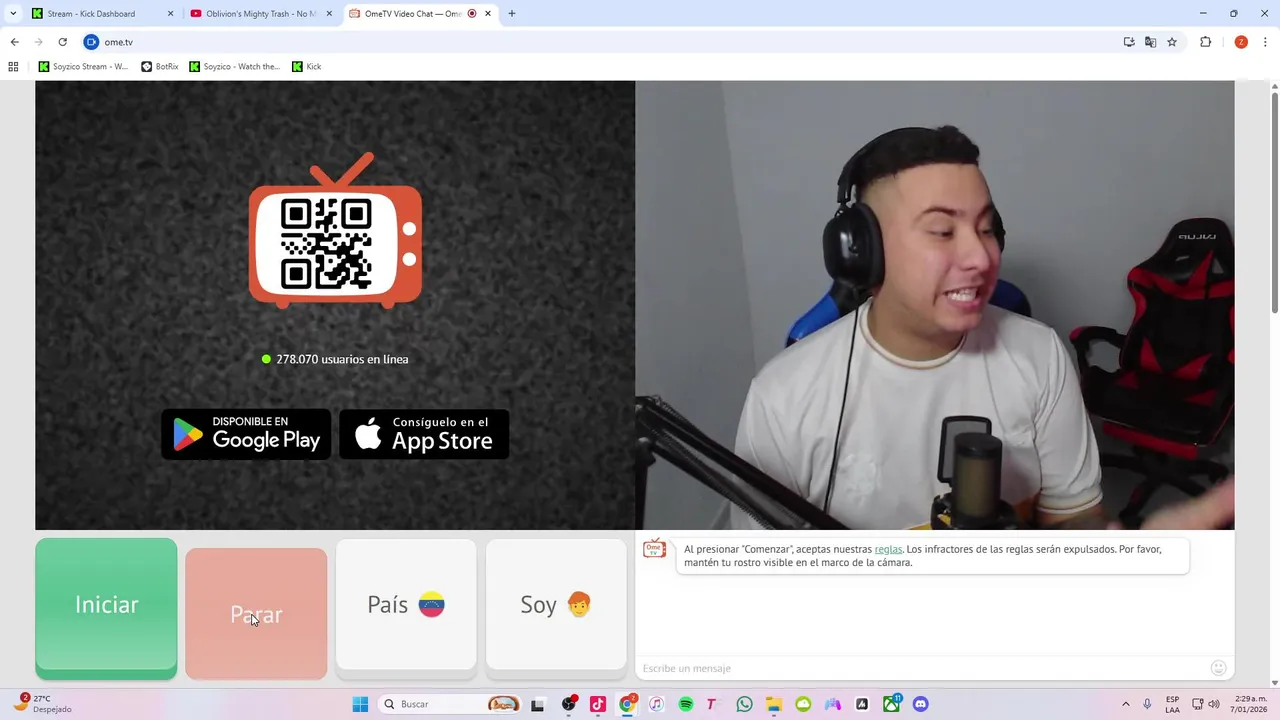Image resolution: width=1280 pixels, height=720 pixels.
Task: Open the emoji picker in chat
Action: point(1218,668)
